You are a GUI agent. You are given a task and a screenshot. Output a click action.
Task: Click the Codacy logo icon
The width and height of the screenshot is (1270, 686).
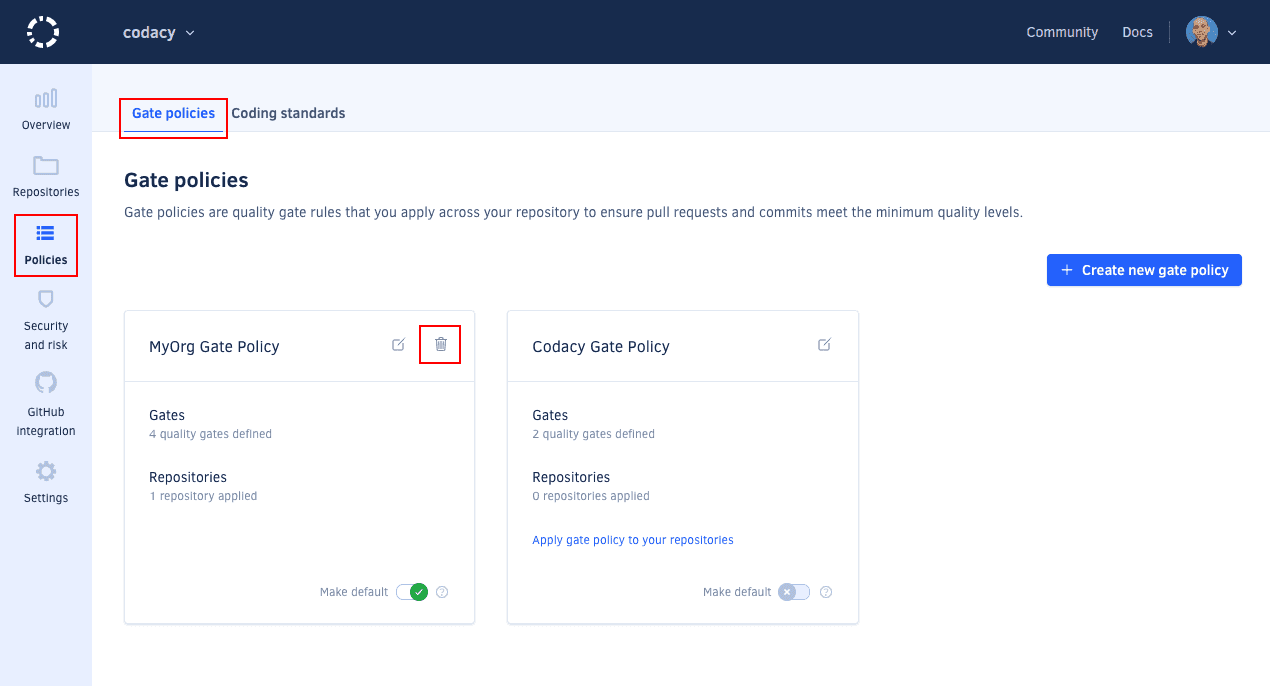43,32
